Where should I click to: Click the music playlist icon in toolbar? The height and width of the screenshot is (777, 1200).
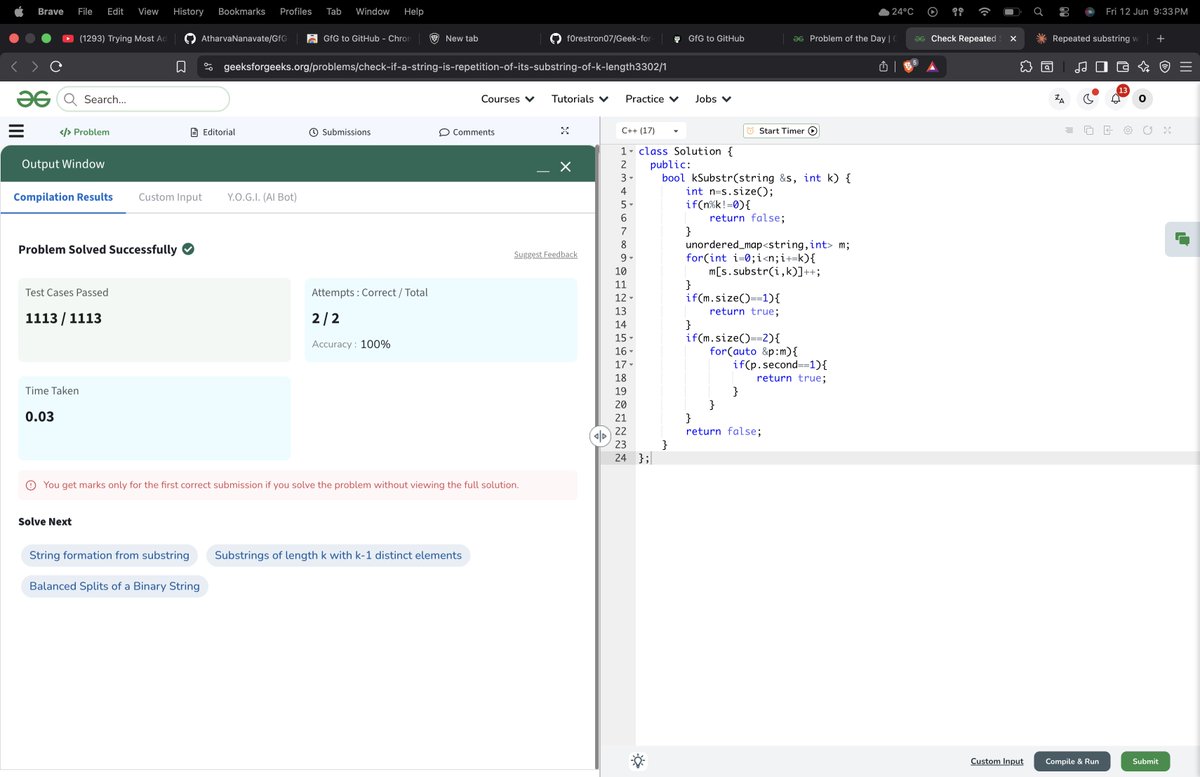pyautogui.click(x=1080, y=67)
